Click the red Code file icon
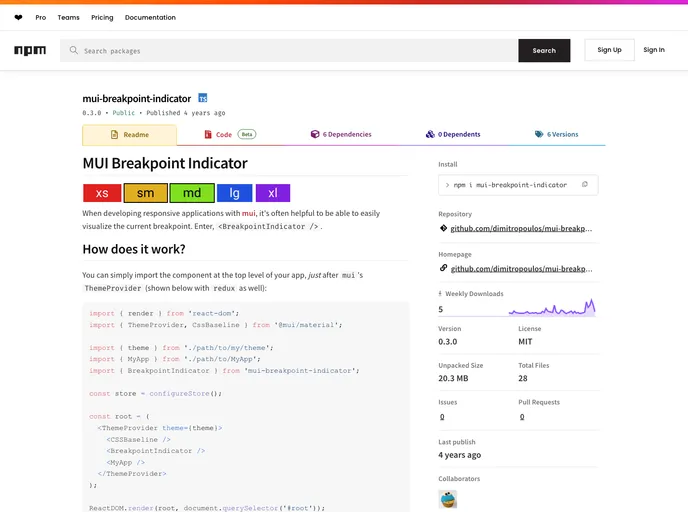688x512 pixels. [208, 134]
